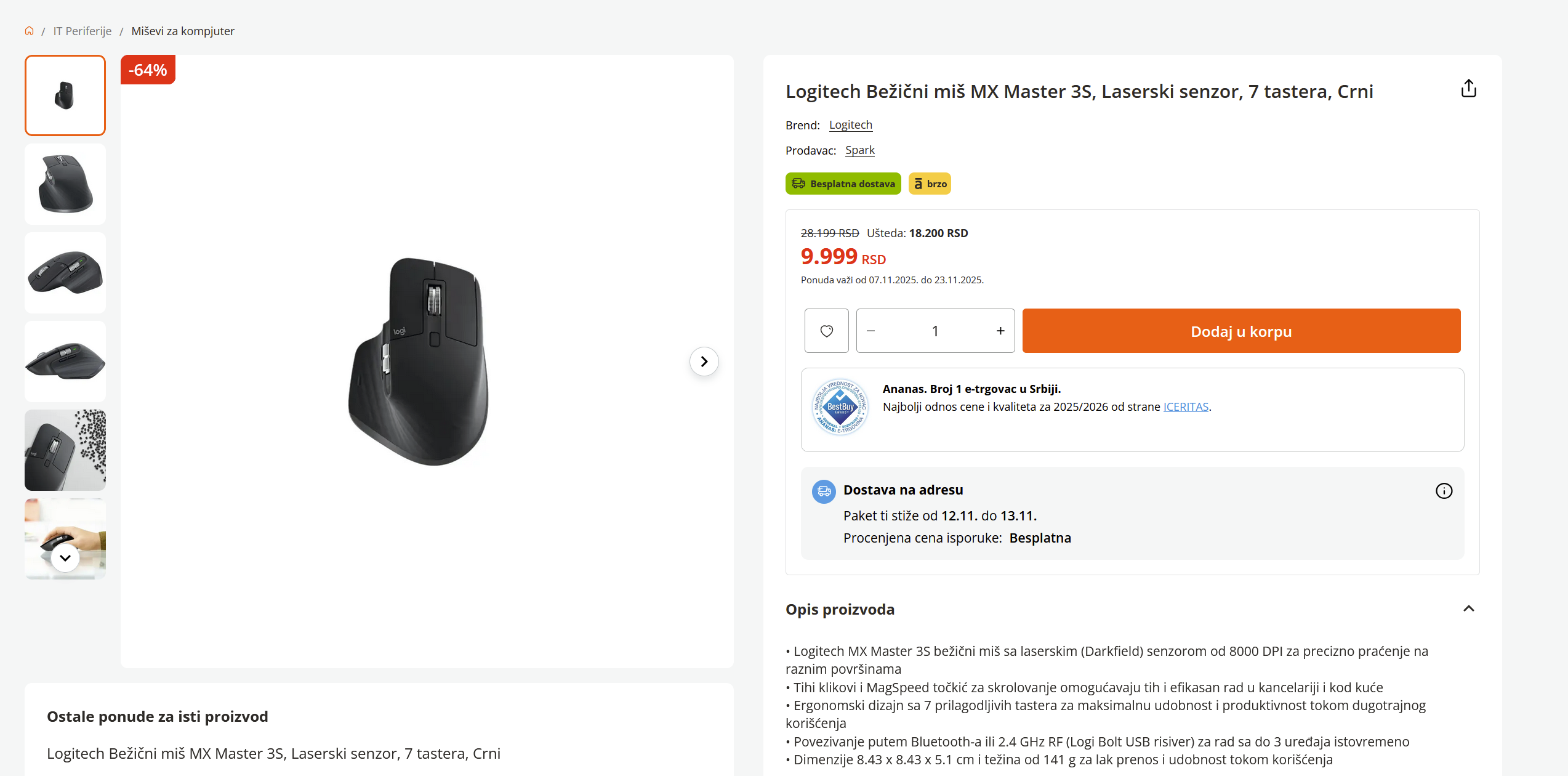Screen dimensions: 1568x776
Task: Click the share icon beside product title
Action: coord(1468,89)
